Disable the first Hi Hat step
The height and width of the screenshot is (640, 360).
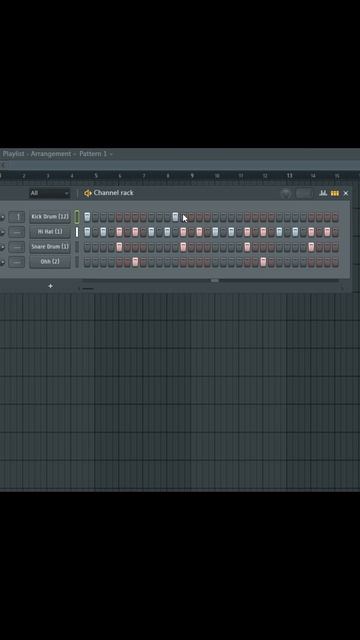coord(87,232)
